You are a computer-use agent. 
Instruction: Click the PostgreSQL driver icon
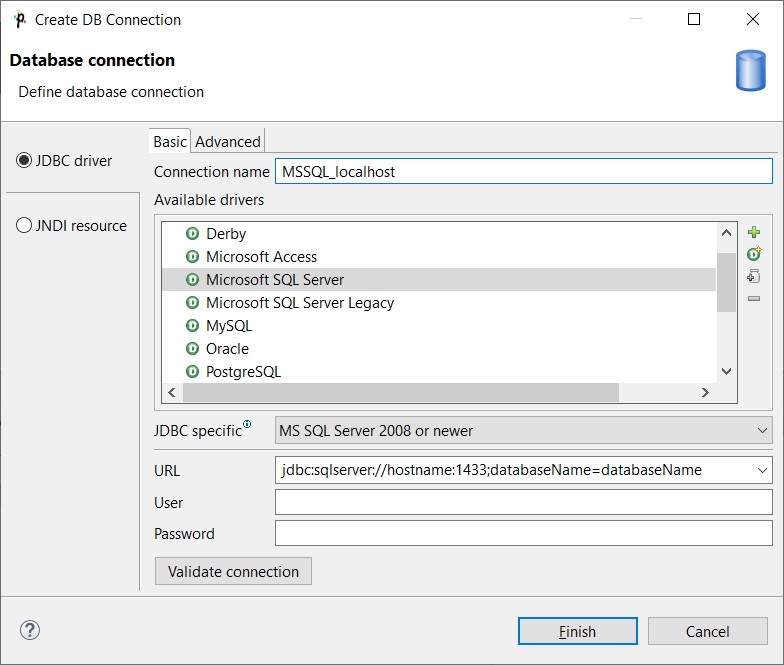coord(192,372)
